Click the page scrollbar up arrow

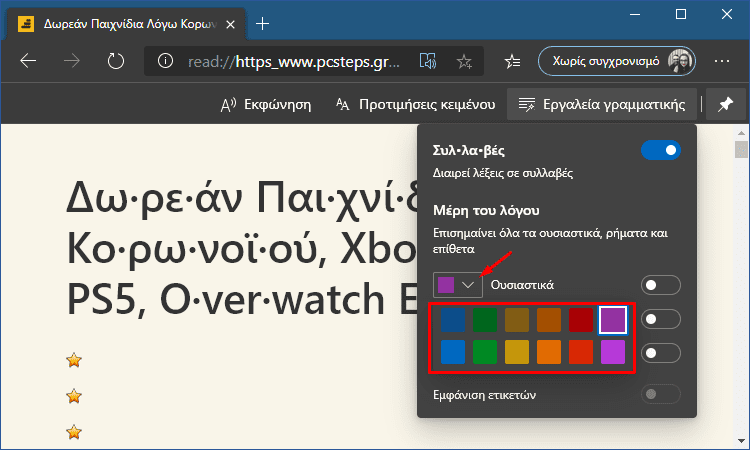point(741,132)
